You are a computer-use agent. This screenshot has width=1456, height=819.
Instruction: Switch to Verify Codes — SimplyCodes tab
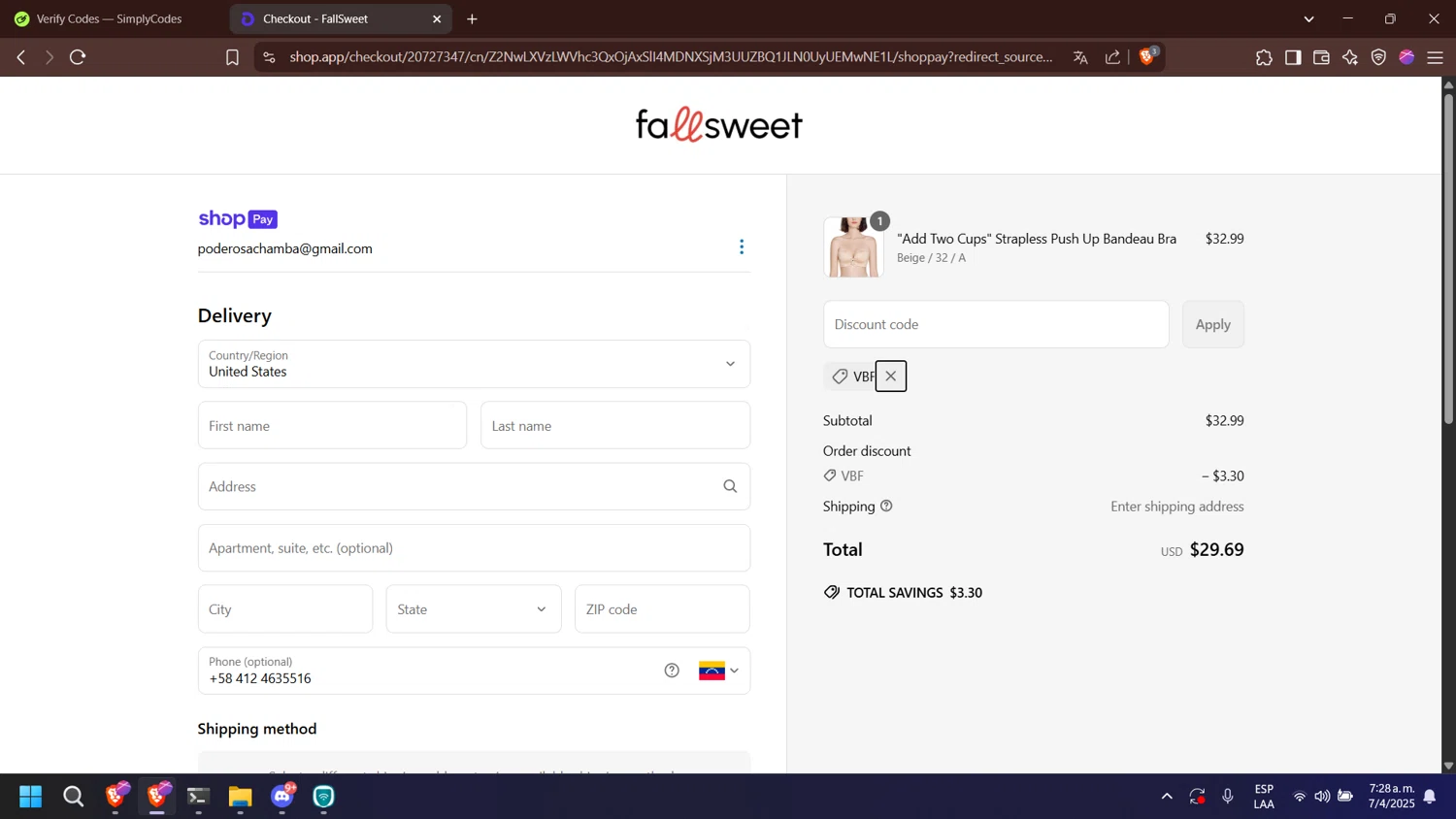click(109, 18)
